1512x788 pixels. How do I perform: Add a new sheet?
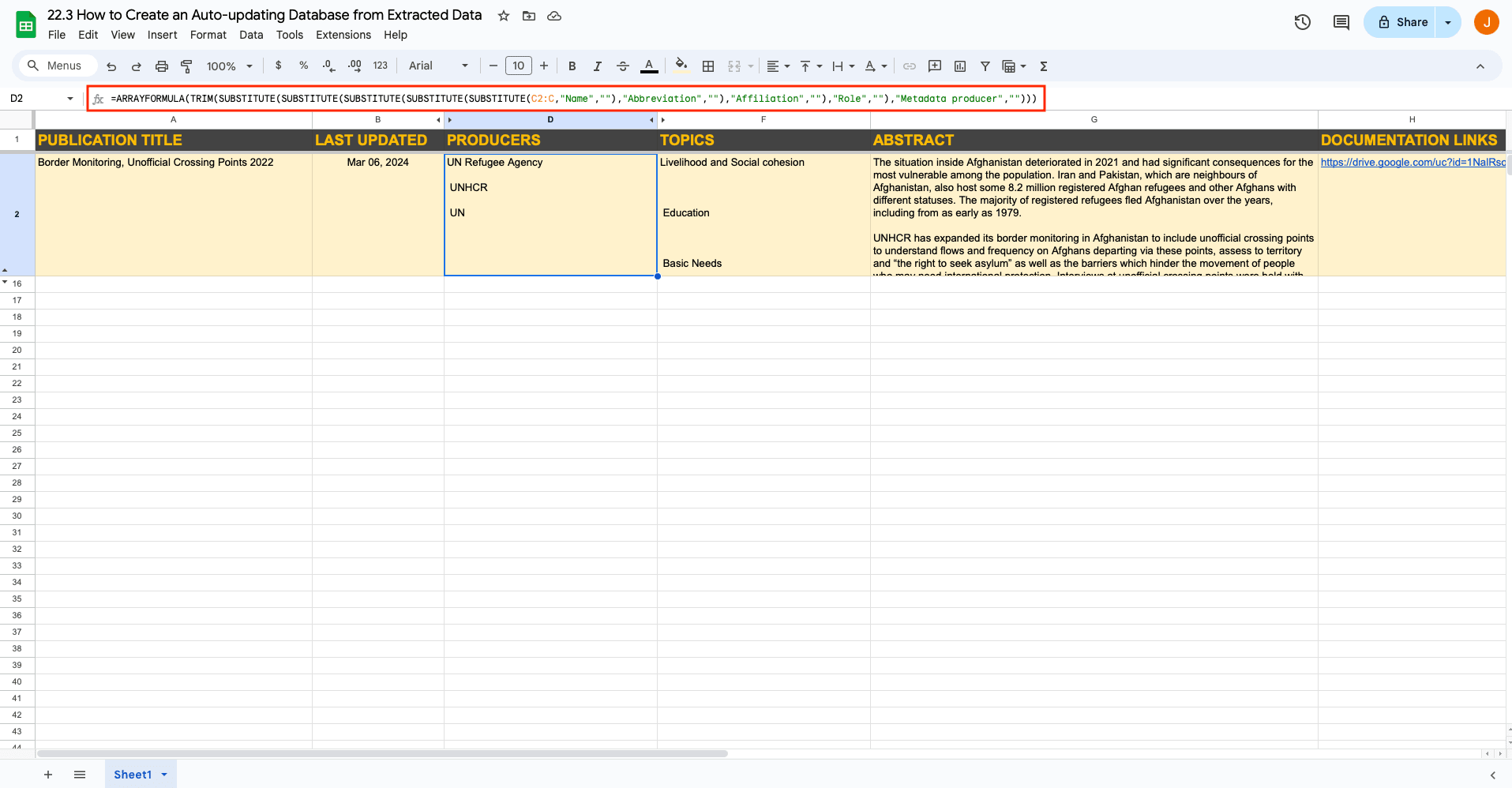point(48,775)
